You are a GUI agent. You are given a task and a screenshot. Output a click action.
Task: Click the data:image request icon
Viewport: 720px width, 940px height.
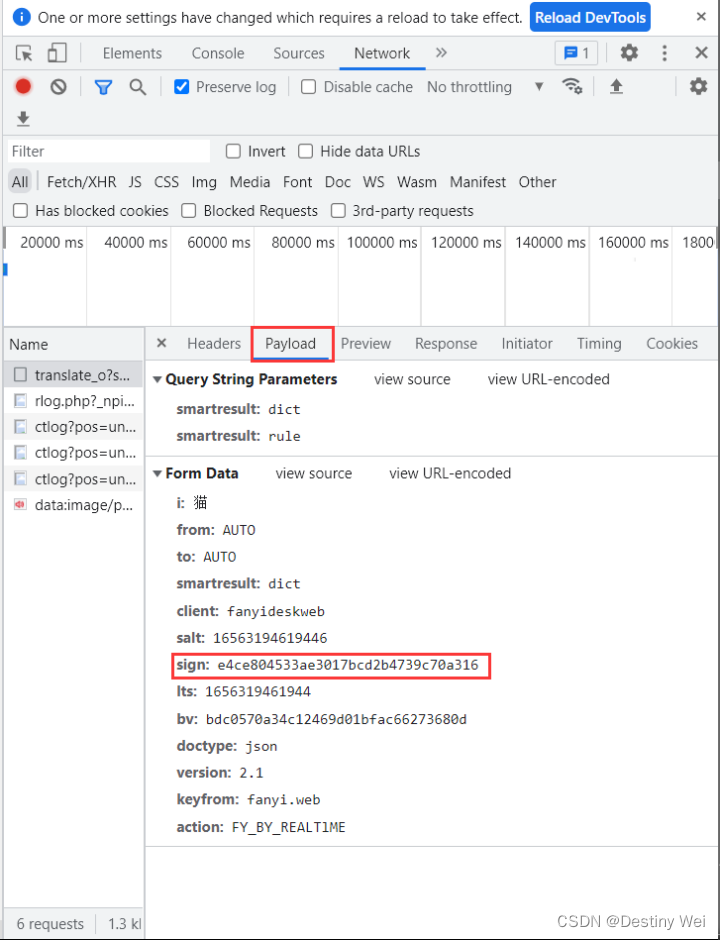pyautogui.click(x=20, y=505)
